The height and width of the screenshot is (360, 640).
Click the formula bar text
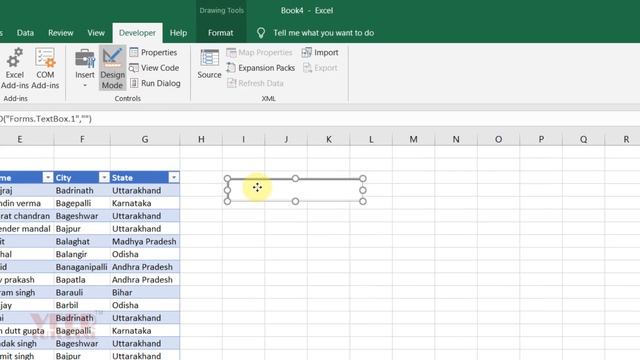46,119
